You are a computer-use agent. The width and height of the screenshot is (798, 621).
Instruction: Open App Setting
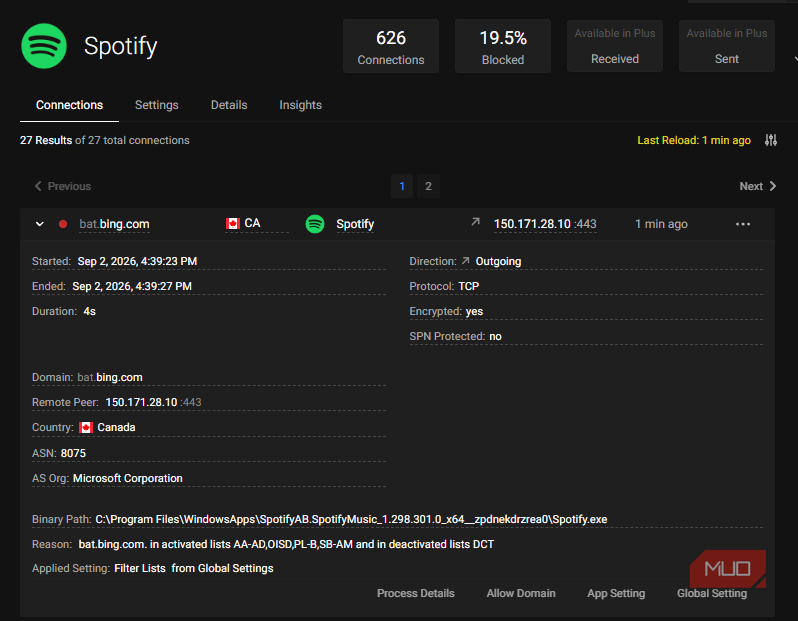pyautogui.click(x=616, y=593)
